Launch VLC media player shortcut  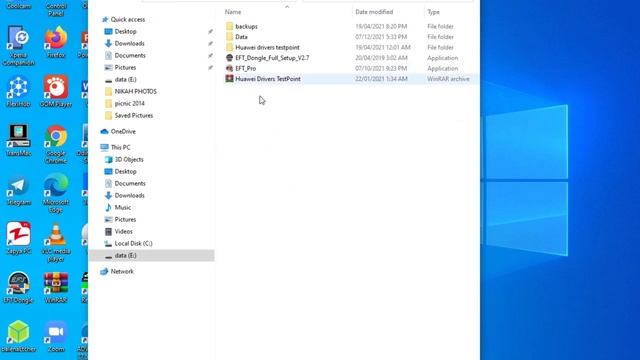56,242
